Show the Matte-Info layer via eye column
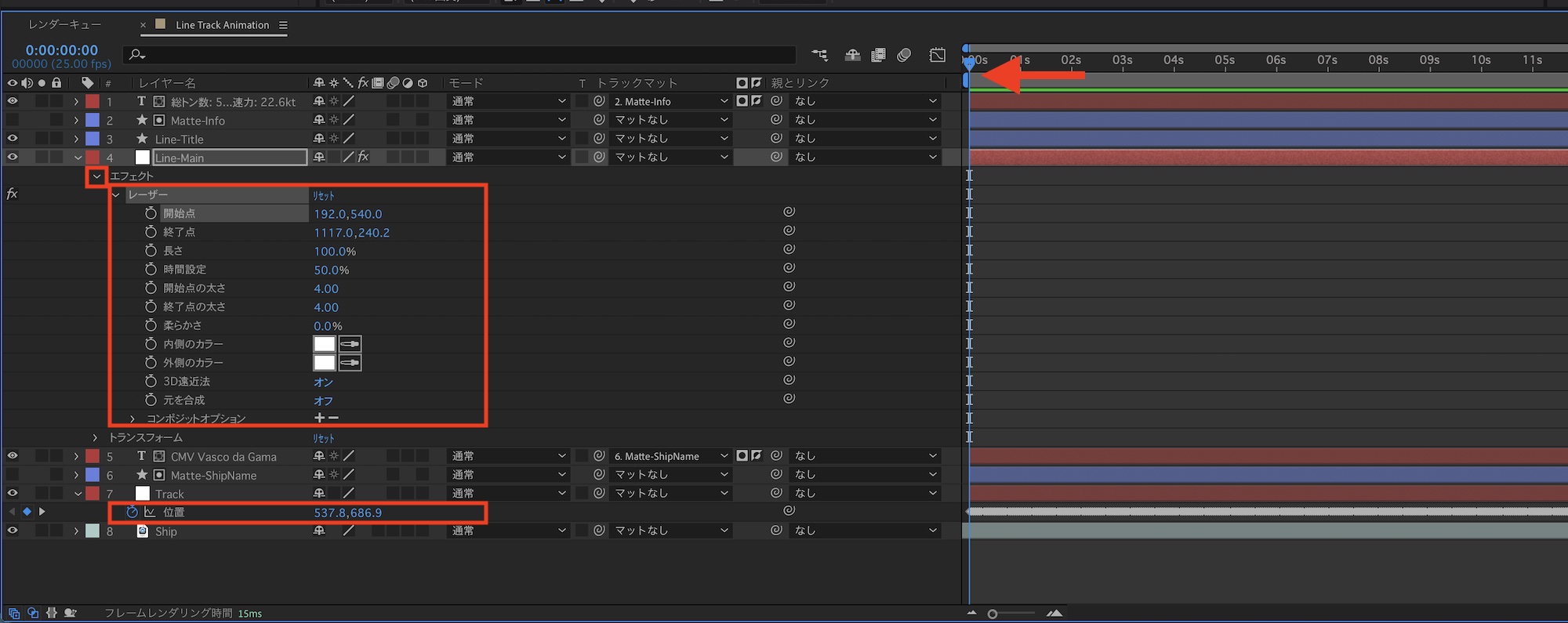The height and width of the screenshot is (623, 1568). coord(13,120)
